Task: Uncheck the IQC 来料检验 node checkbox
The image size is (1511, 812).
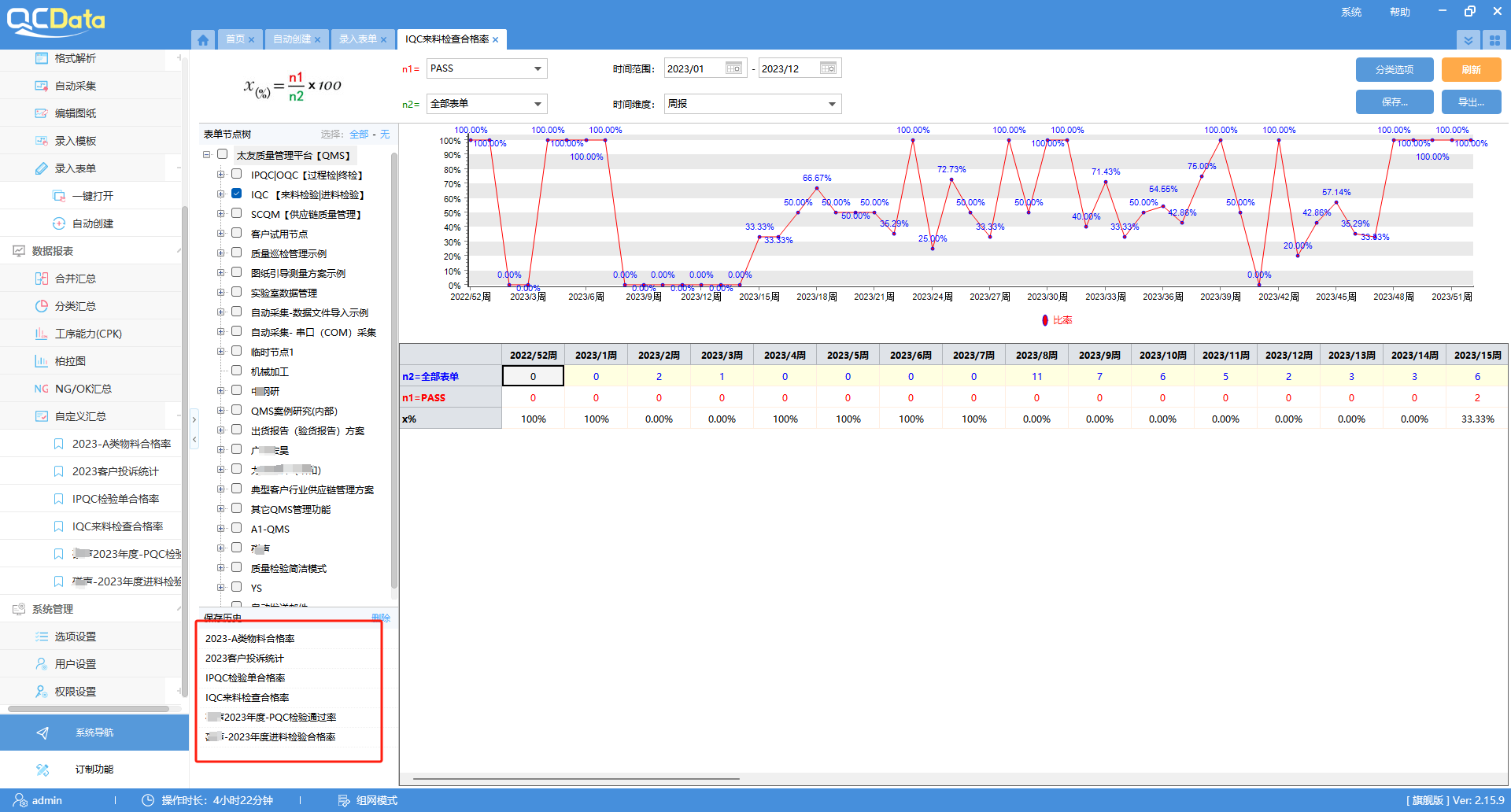Action: click(x=236, y=194)
